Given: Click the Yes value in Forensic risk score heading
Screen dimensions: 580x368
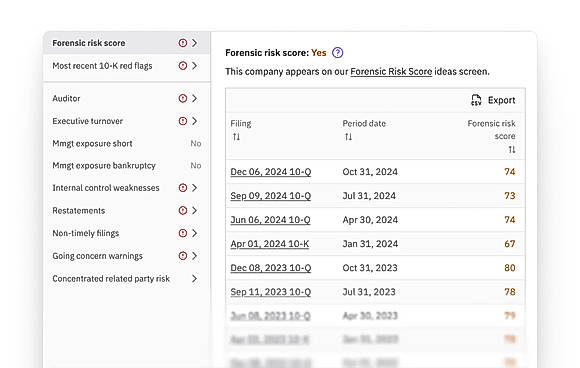Looking at the screenshot, I should (318, 53).
